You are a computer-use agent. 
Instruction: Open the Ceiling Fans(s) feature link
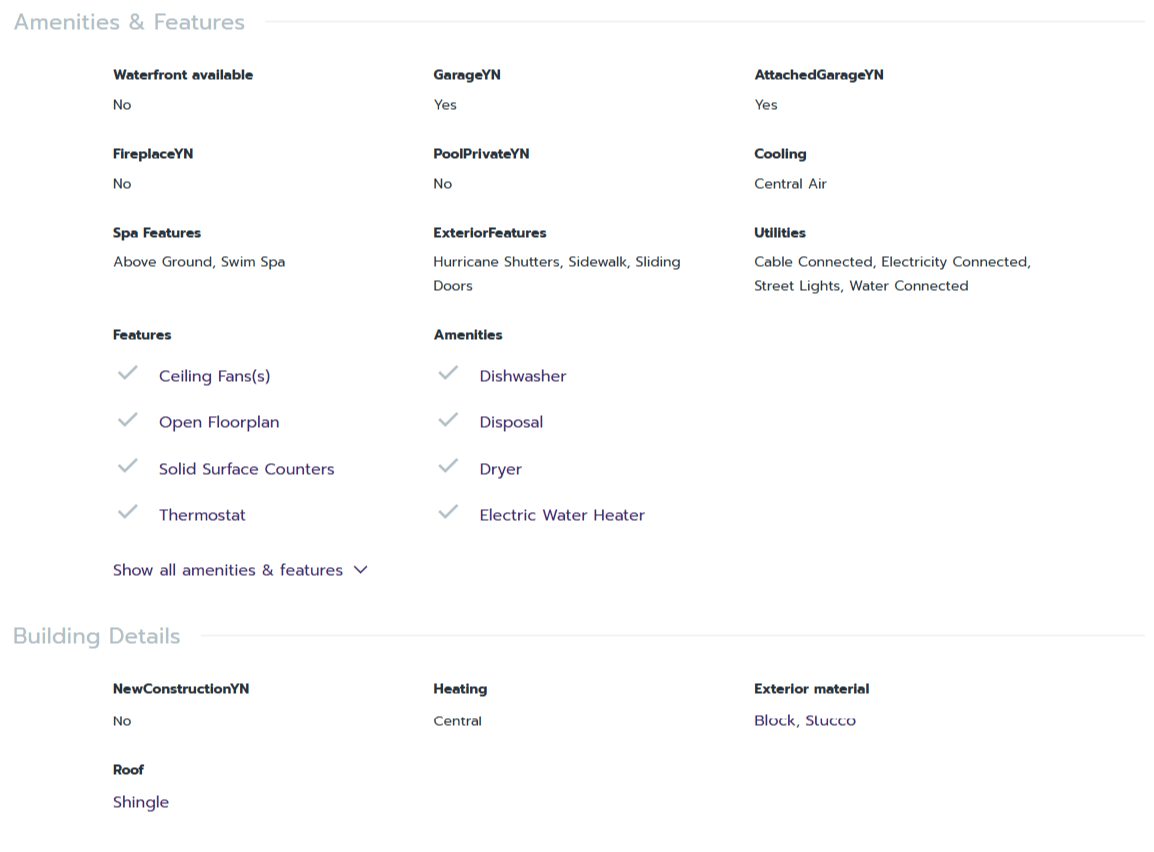(214, 376)
